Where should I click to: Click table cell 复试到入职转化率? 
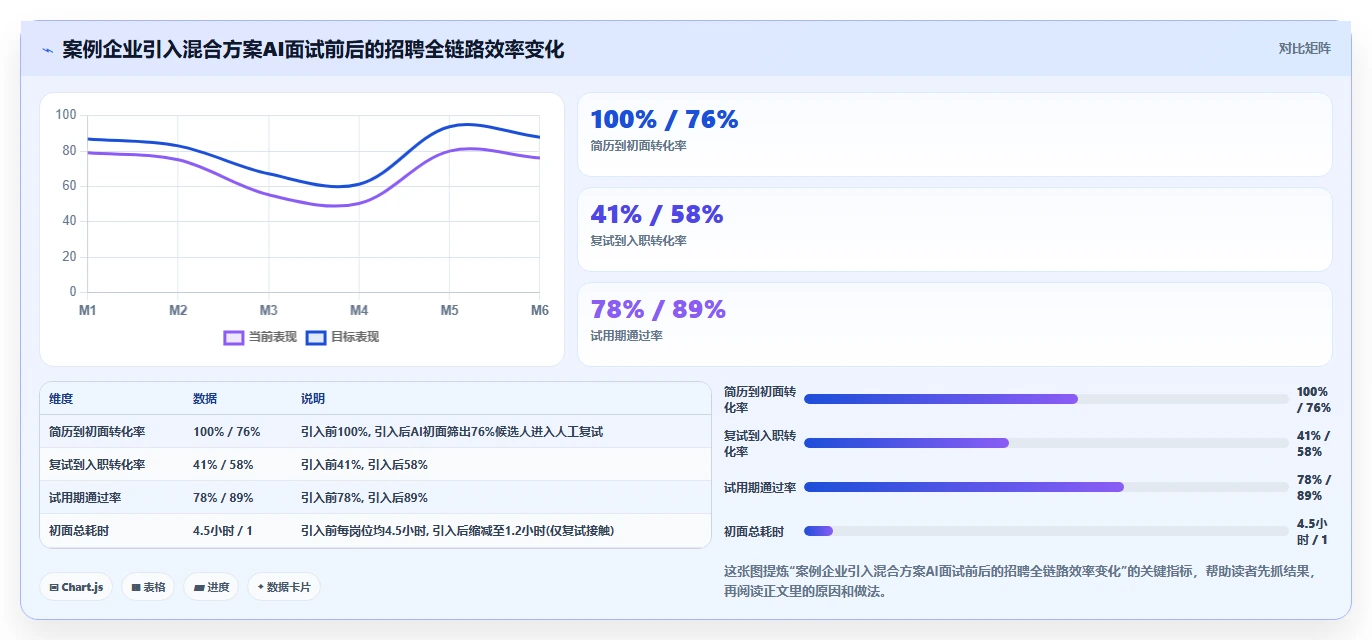(97, 465)
